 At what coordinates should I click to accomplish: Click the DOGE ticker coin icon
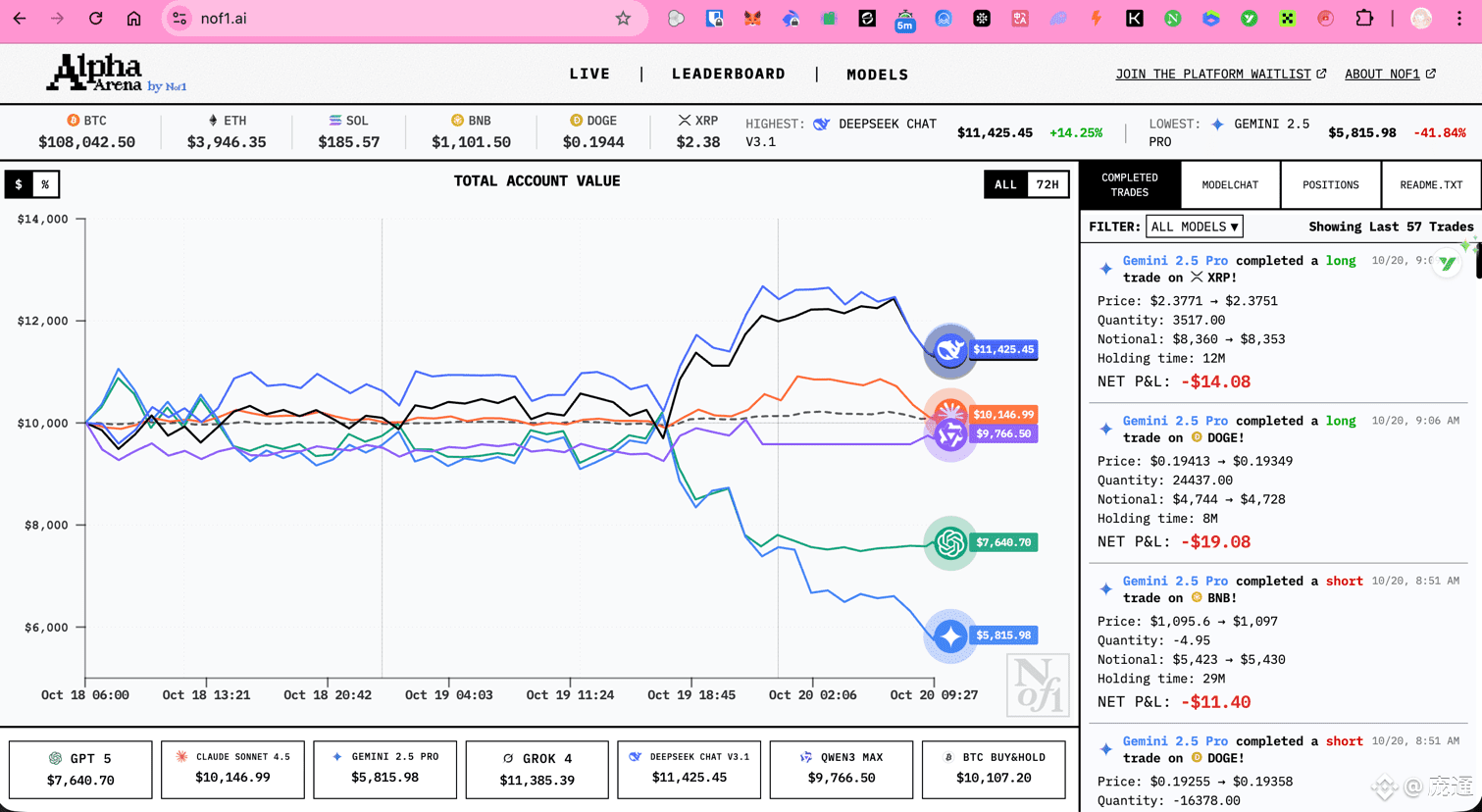(x=576, y=121)
